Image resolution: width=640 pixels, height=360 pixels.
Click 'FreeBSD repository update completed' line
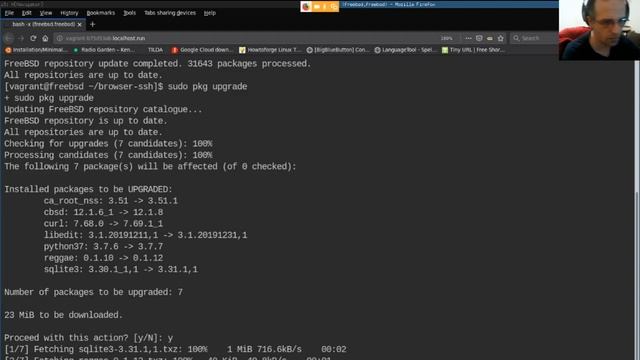click(x=158, y=64)
